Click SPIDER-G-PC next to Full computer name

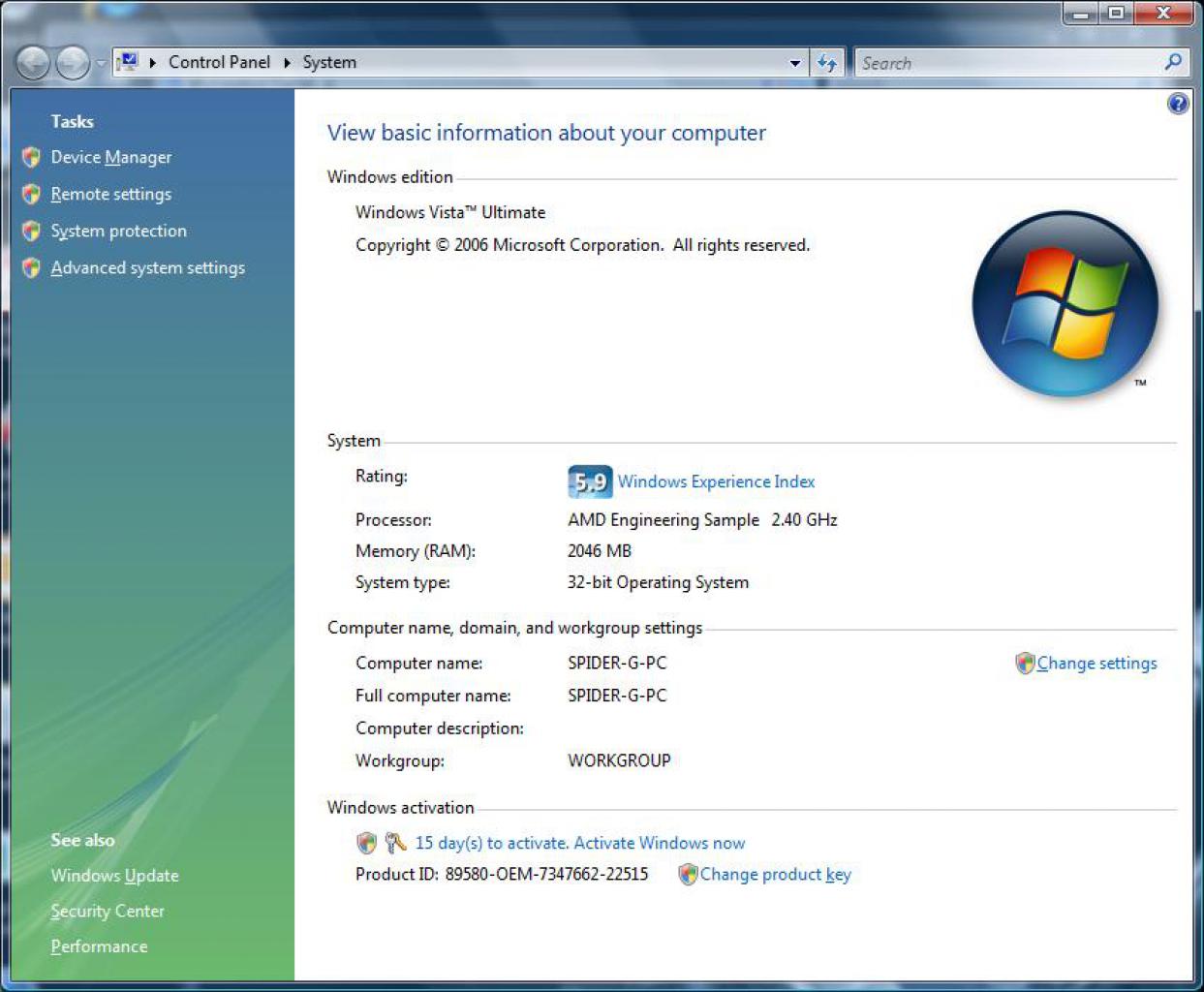pos(617,696)
